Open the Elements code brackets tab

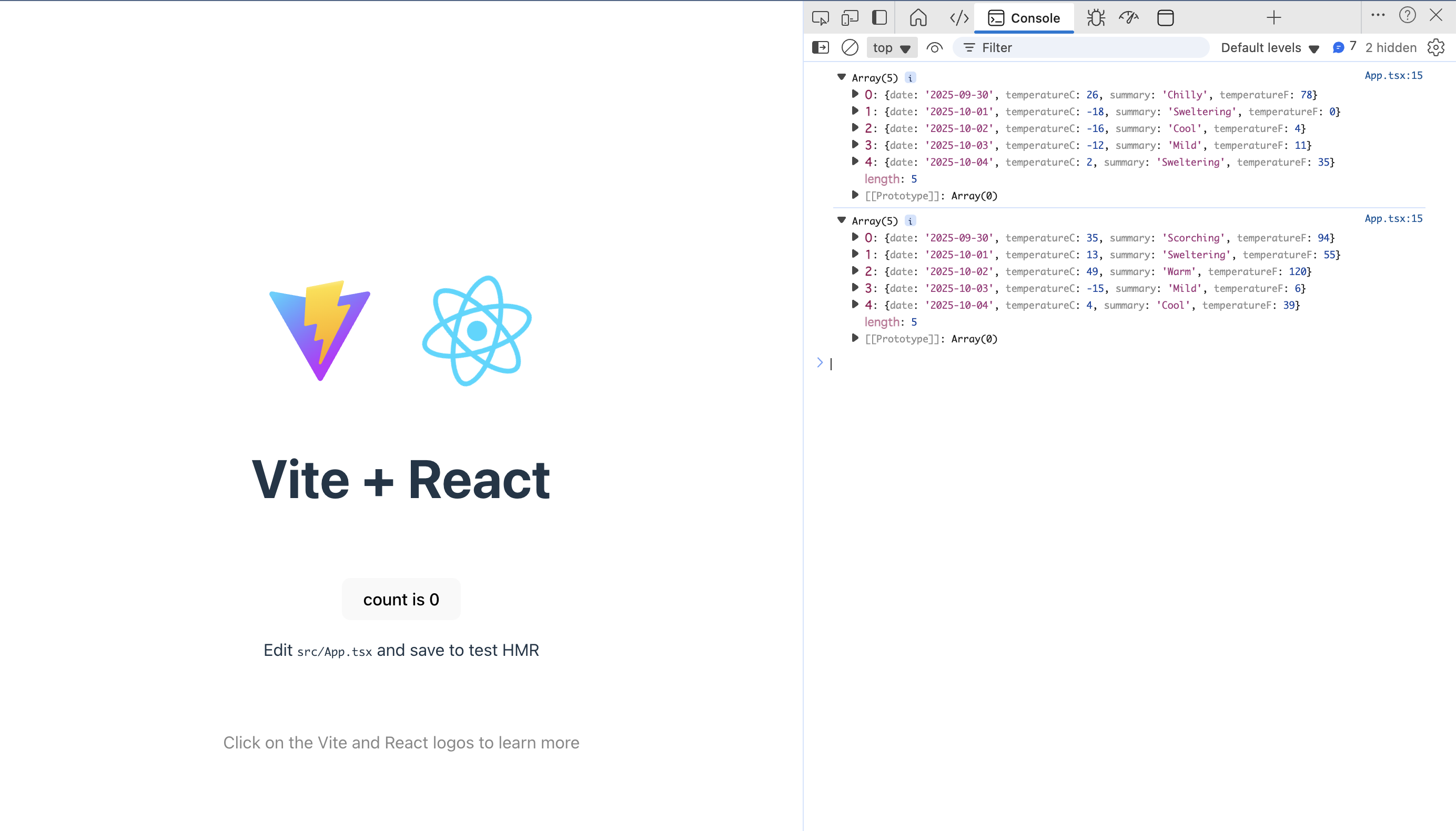click(959, 18)
